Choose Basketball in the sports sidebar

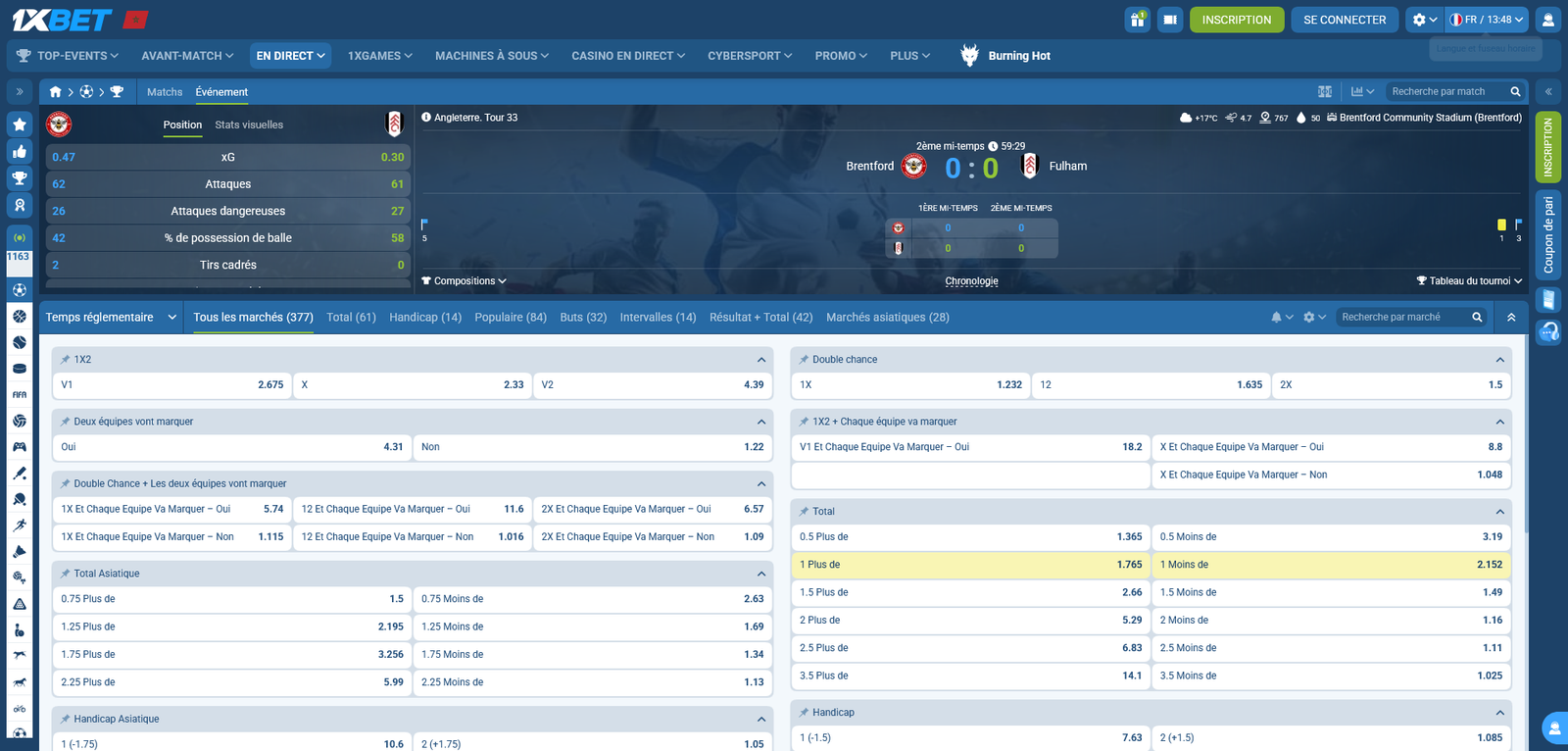click(x=20, y=316)
